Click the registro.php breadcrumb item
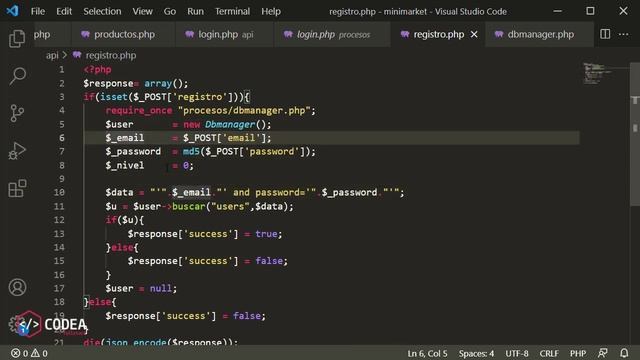640x360 pixels. pos(111,55)
